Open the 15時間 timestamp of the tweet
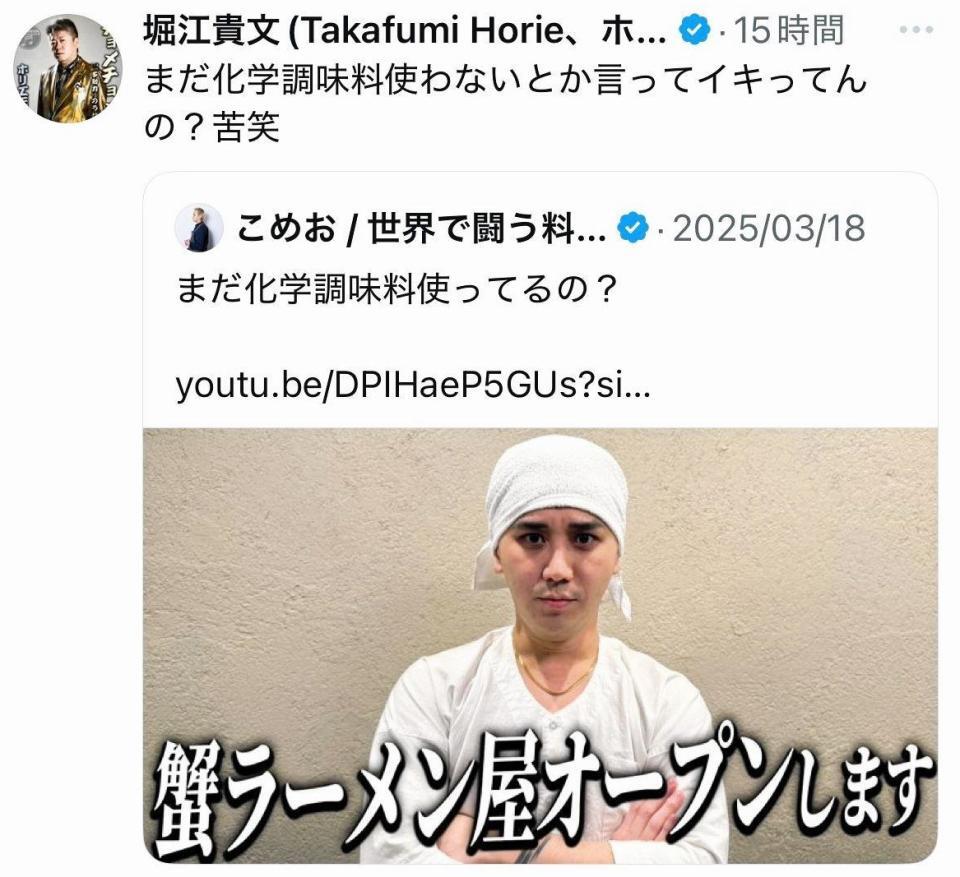 [789, 31]
